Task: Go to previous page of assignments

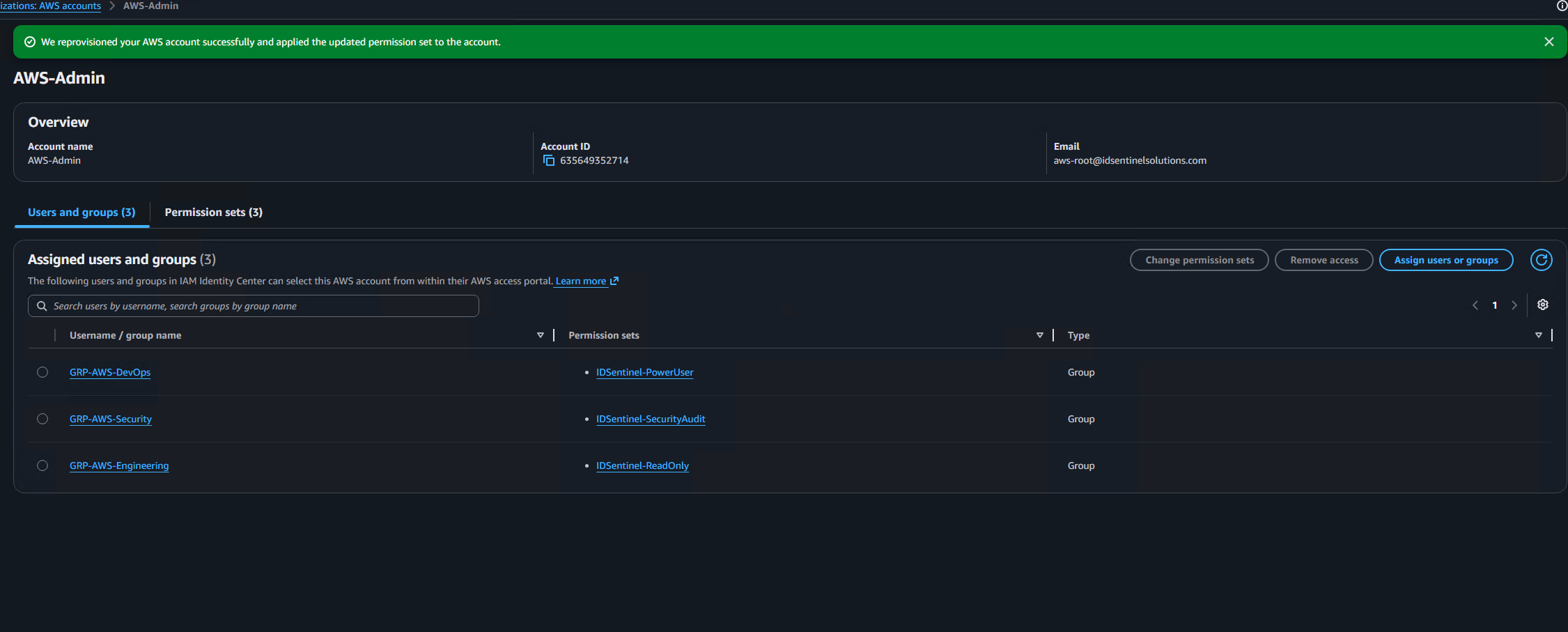Action: (1475, 305)
